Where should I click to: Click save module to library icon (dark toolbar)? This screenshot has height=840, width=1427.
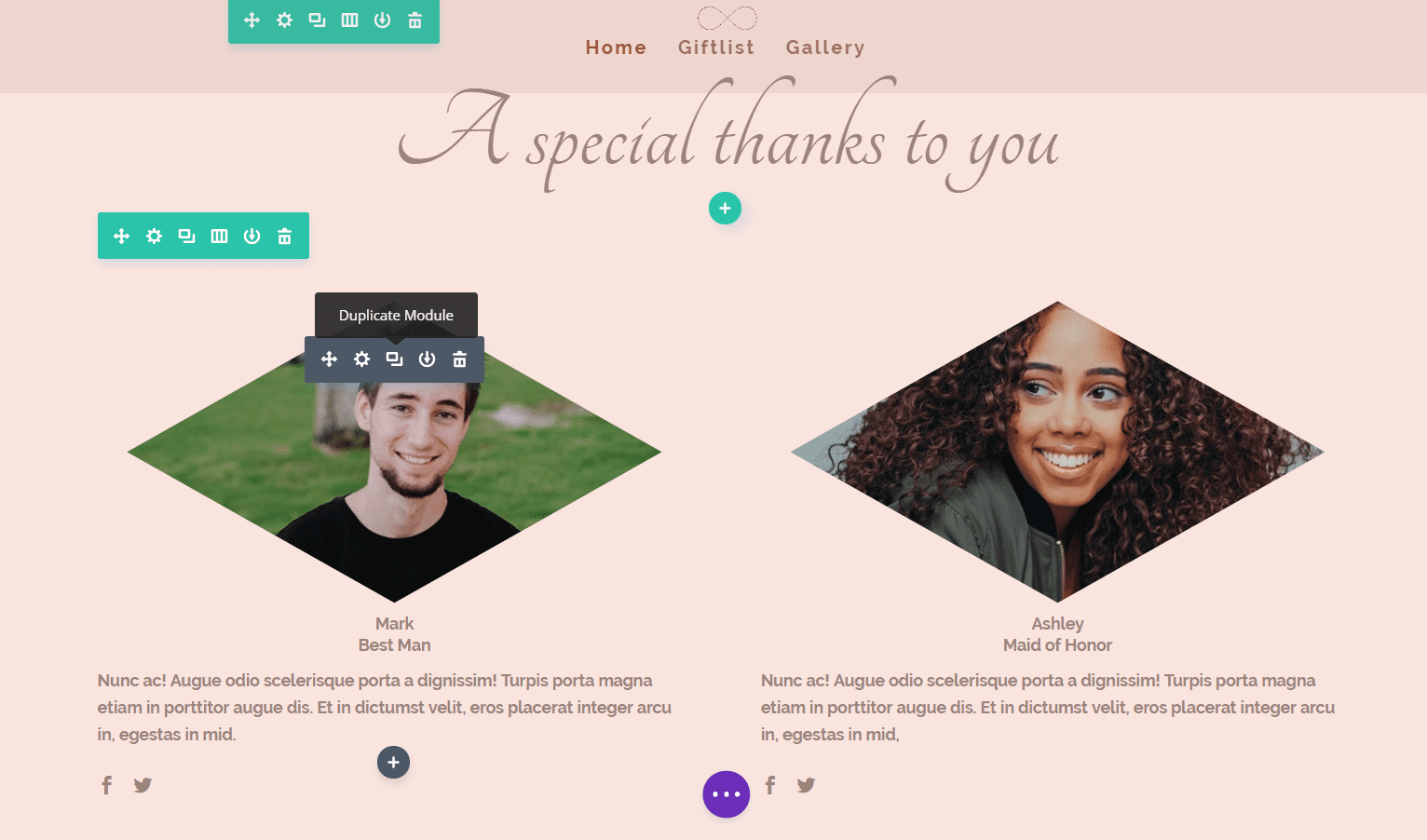[x=427, y=359]
